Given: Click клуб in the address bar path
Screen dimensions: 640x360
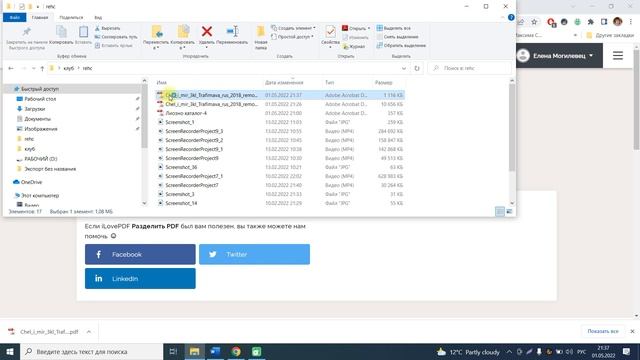Looking at the screenshot, I should click(69, 68).
